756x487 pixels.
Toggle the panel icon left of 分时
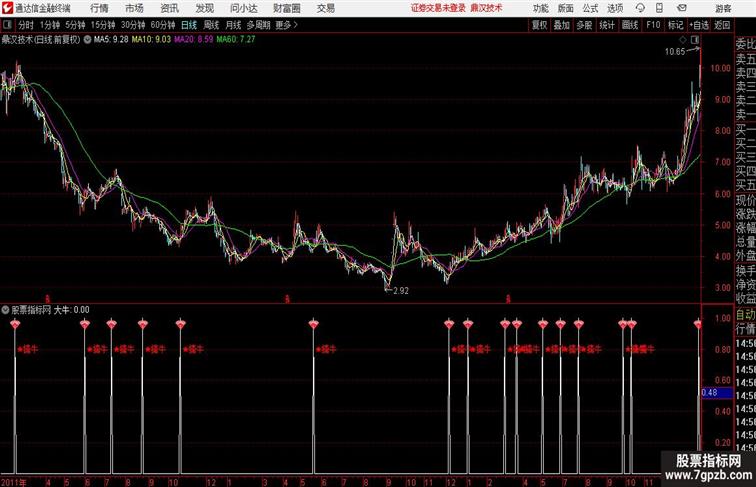tap(7, 25)
